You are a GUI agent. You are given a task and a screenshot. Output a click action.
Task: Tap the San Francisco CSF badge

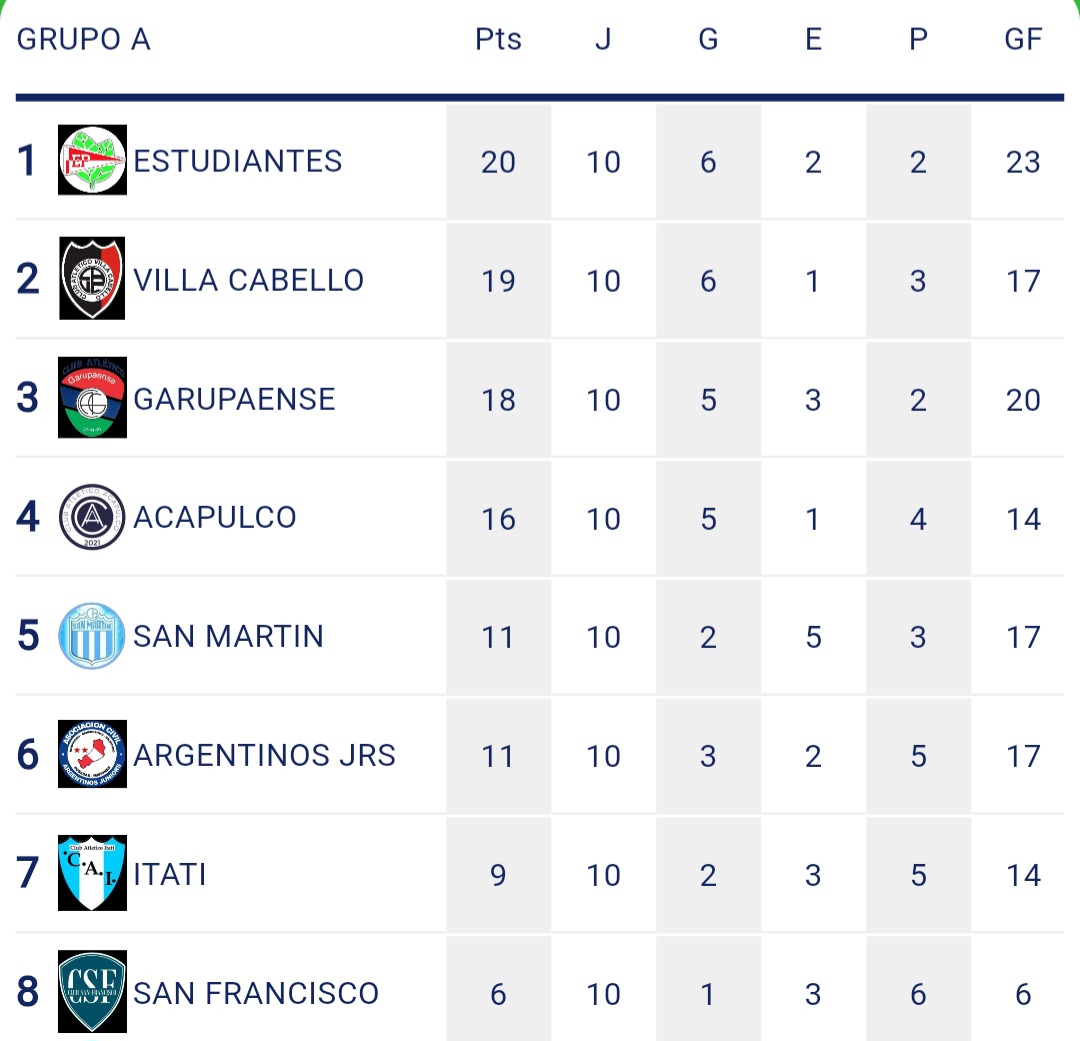click(x=92, y=992)
